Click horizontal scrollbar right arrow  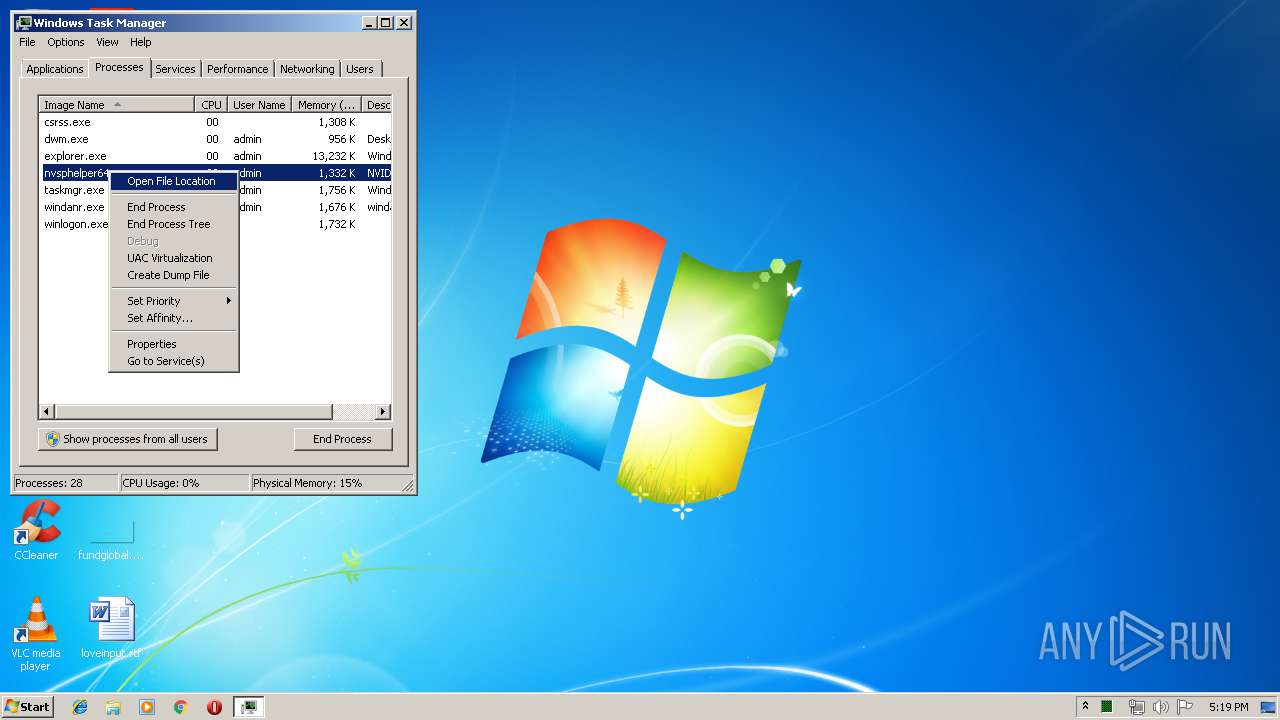383,412
